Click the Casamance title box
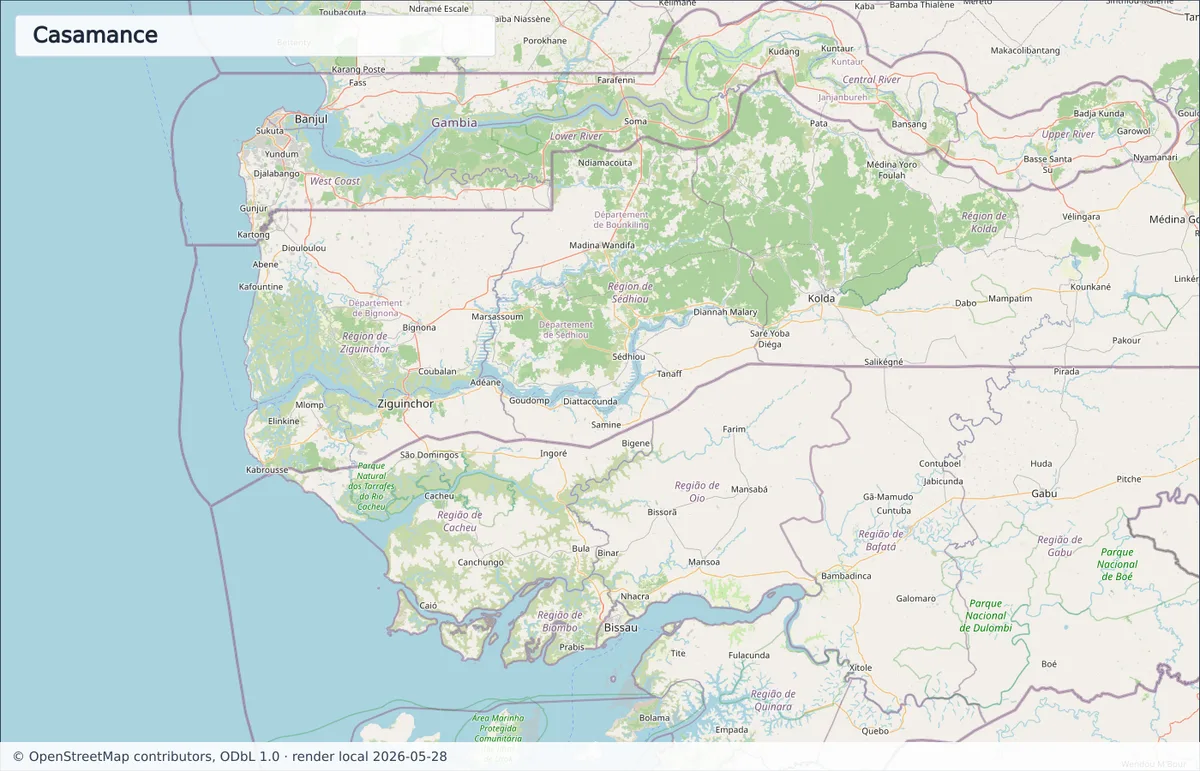 [x=255, y=35]
